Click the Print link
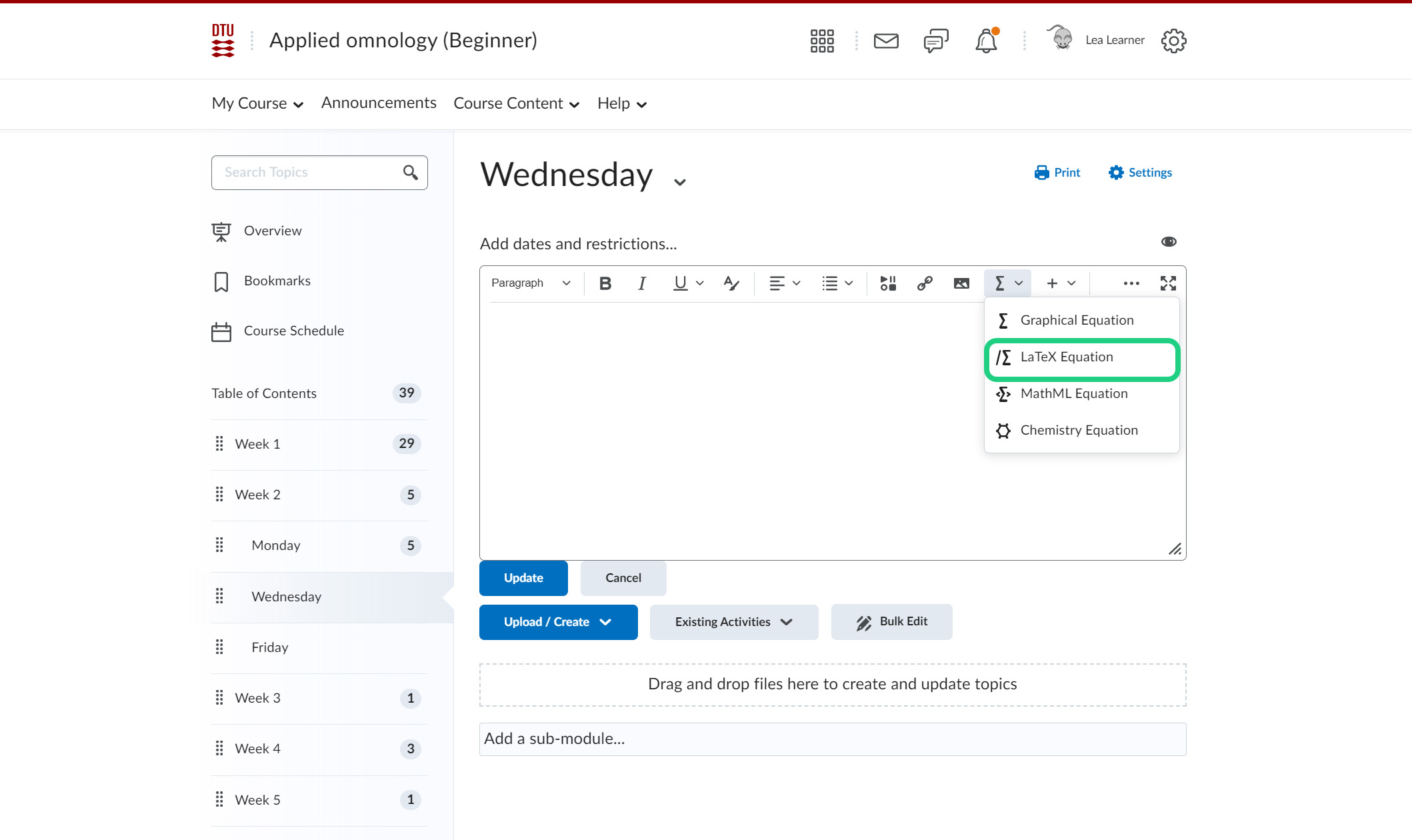The height and width of the screenshot is (840, 1412). (1057, 173)
